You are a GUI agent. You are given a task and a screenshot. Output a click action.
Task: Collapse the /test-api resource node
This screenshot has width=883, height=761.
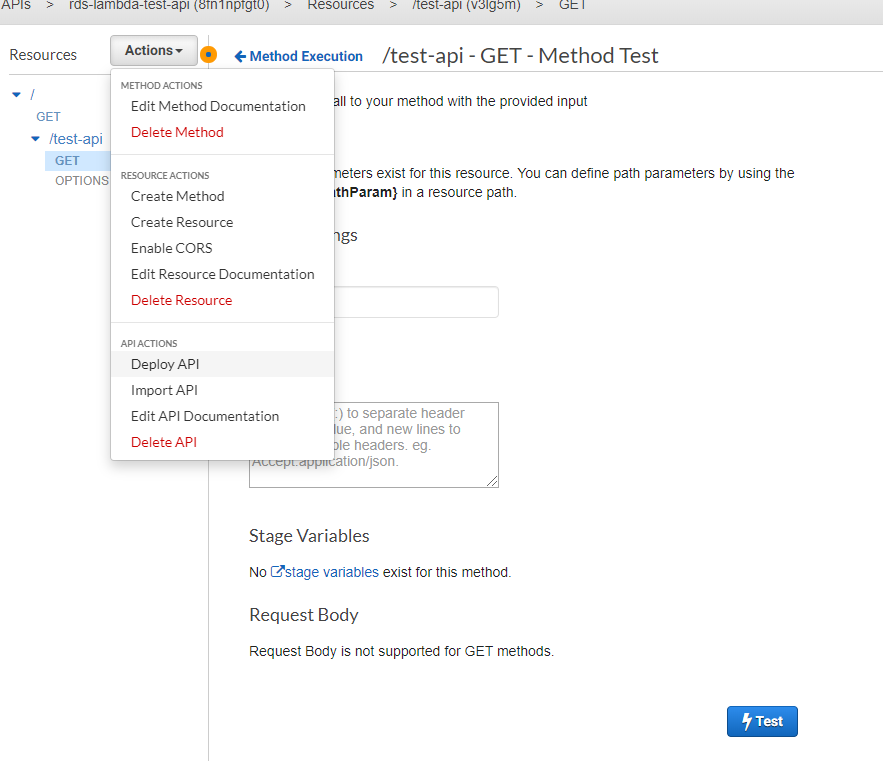(36, 139)
